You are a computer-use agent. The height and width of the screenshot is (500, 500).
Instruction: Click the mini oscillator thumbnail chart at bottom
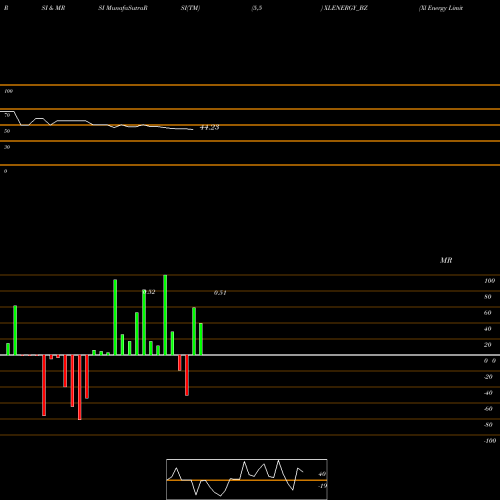(247, 479)
